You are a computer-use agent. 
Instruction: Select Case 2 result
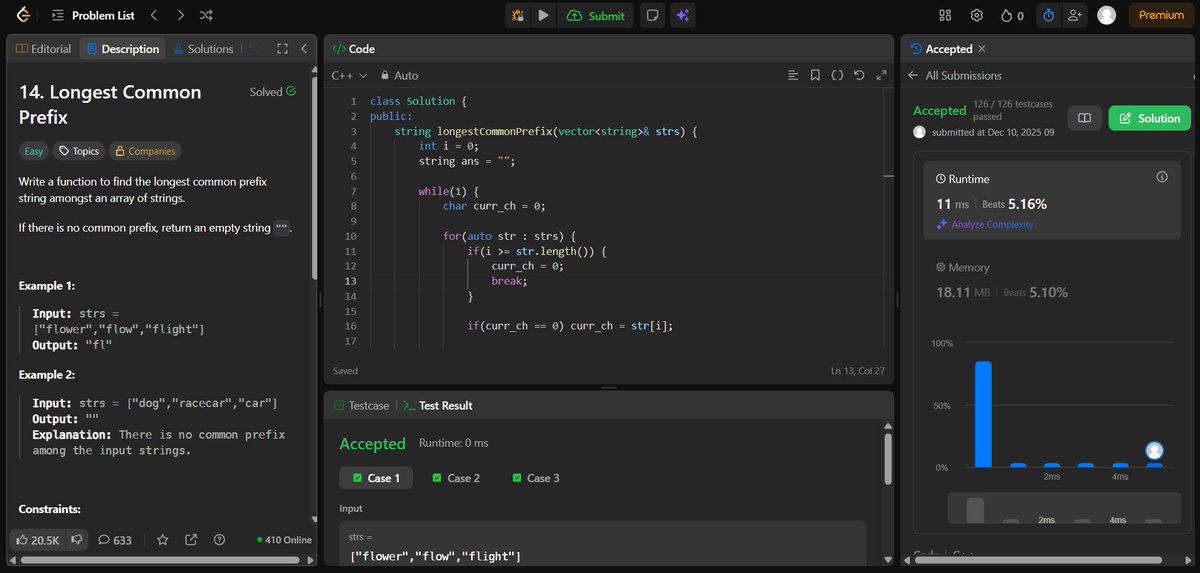(x=456, y=478)
